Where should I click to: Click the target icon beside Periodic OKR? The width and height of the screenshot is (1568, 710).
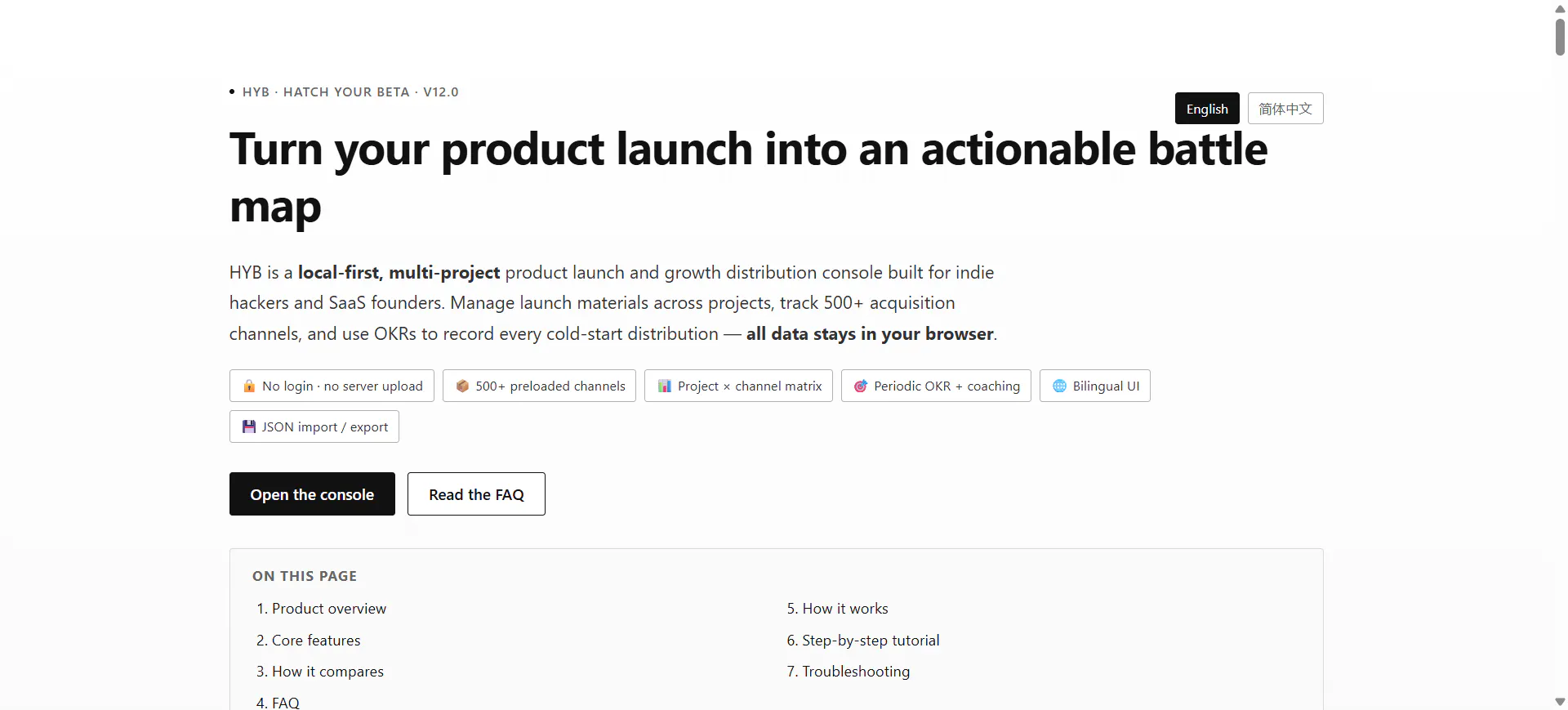click(861, 386)
